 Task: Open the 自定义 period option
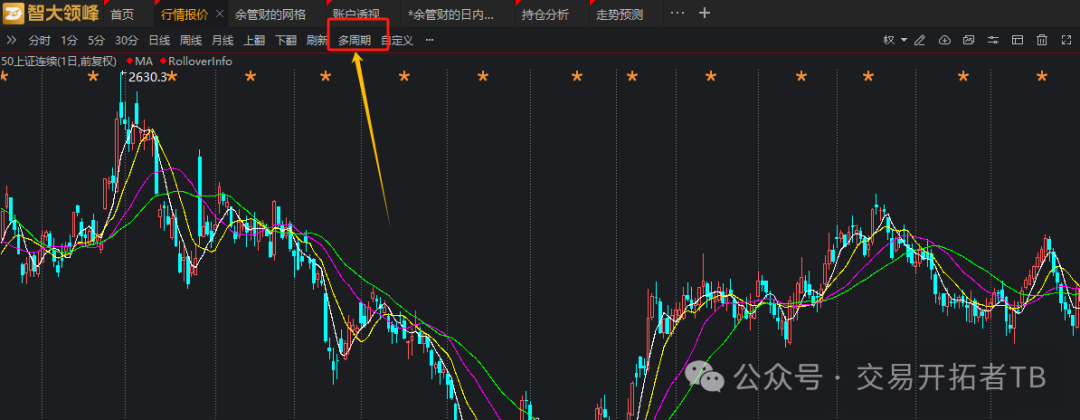pos(397,41)
